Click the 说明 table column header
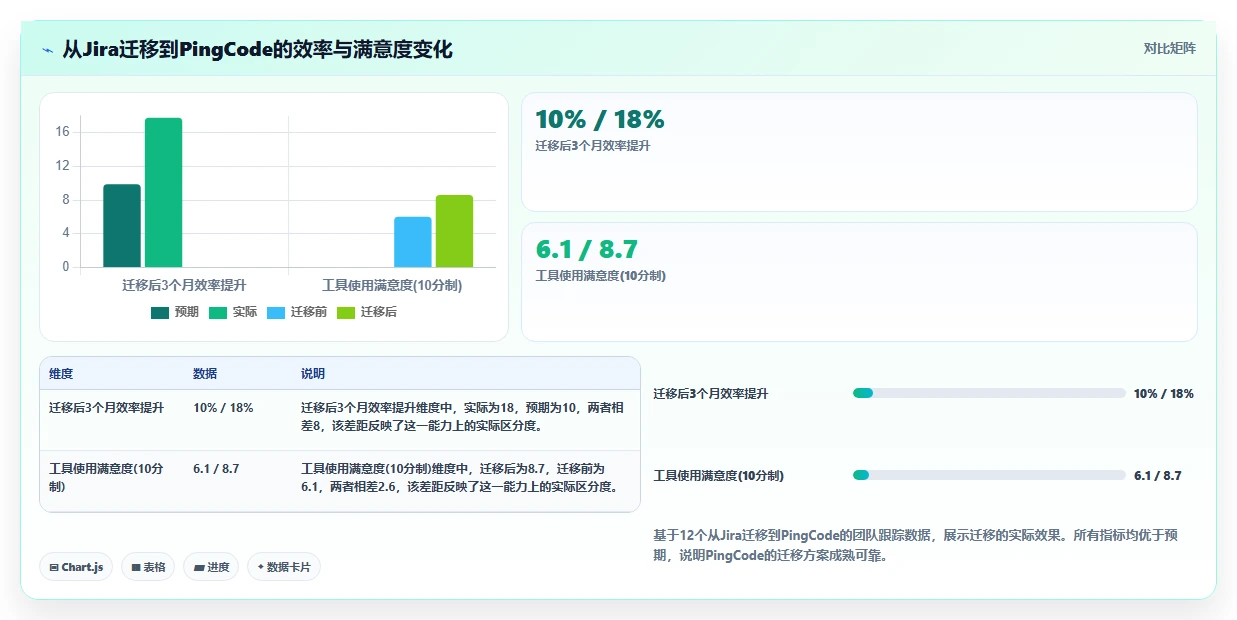The height and width of the screenshot is (620, 1237). tap(313, 374)
